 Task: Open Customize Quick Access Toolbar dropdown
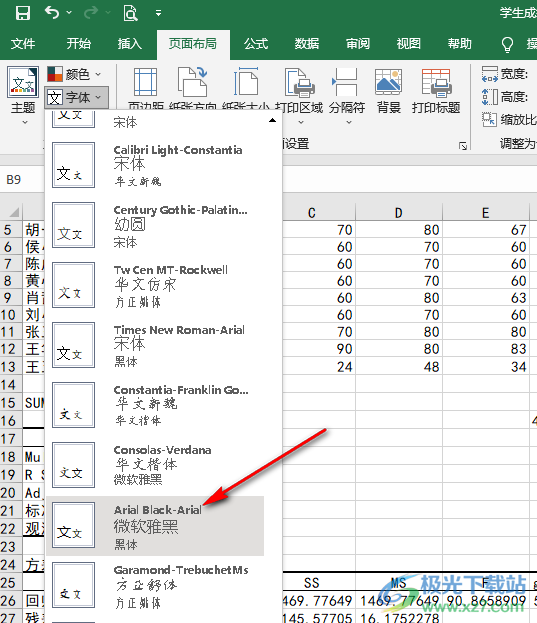tap(158, 13)
